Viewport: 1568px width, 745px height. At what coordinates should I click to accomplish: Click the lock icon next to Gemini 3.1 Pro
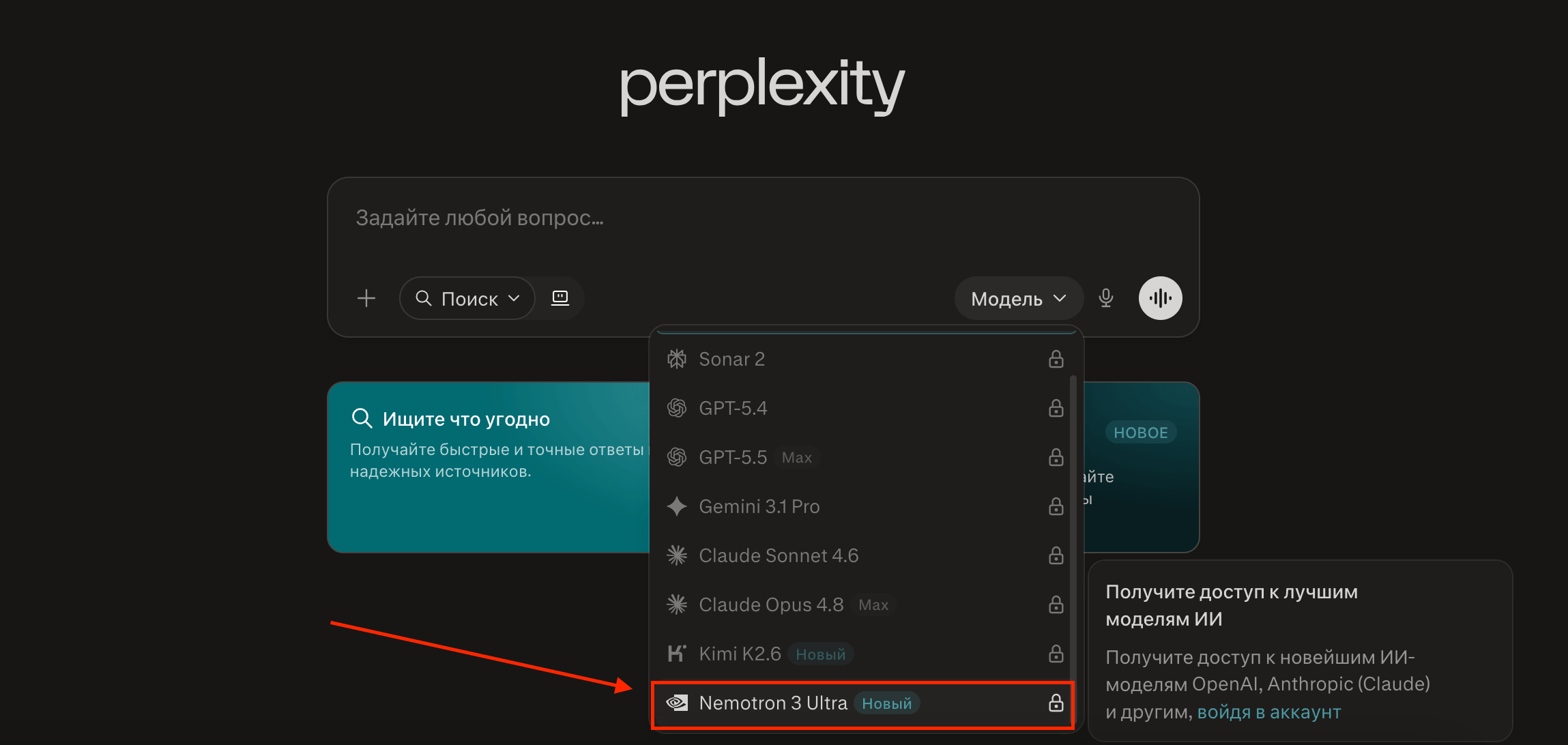1056,506
